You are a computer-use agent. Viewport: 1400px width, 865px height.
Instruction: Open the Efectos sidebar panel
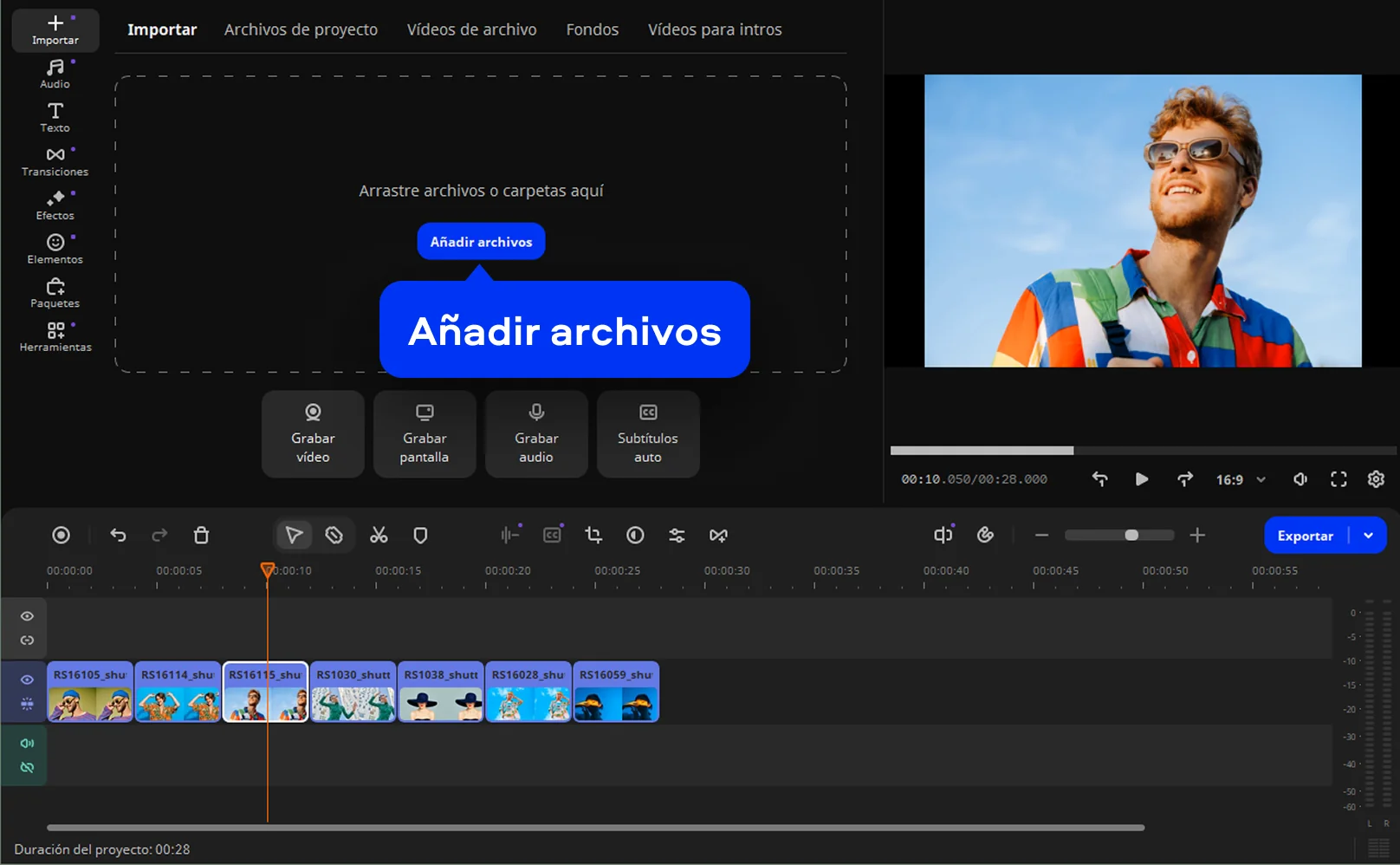click(x=55, y=205)
